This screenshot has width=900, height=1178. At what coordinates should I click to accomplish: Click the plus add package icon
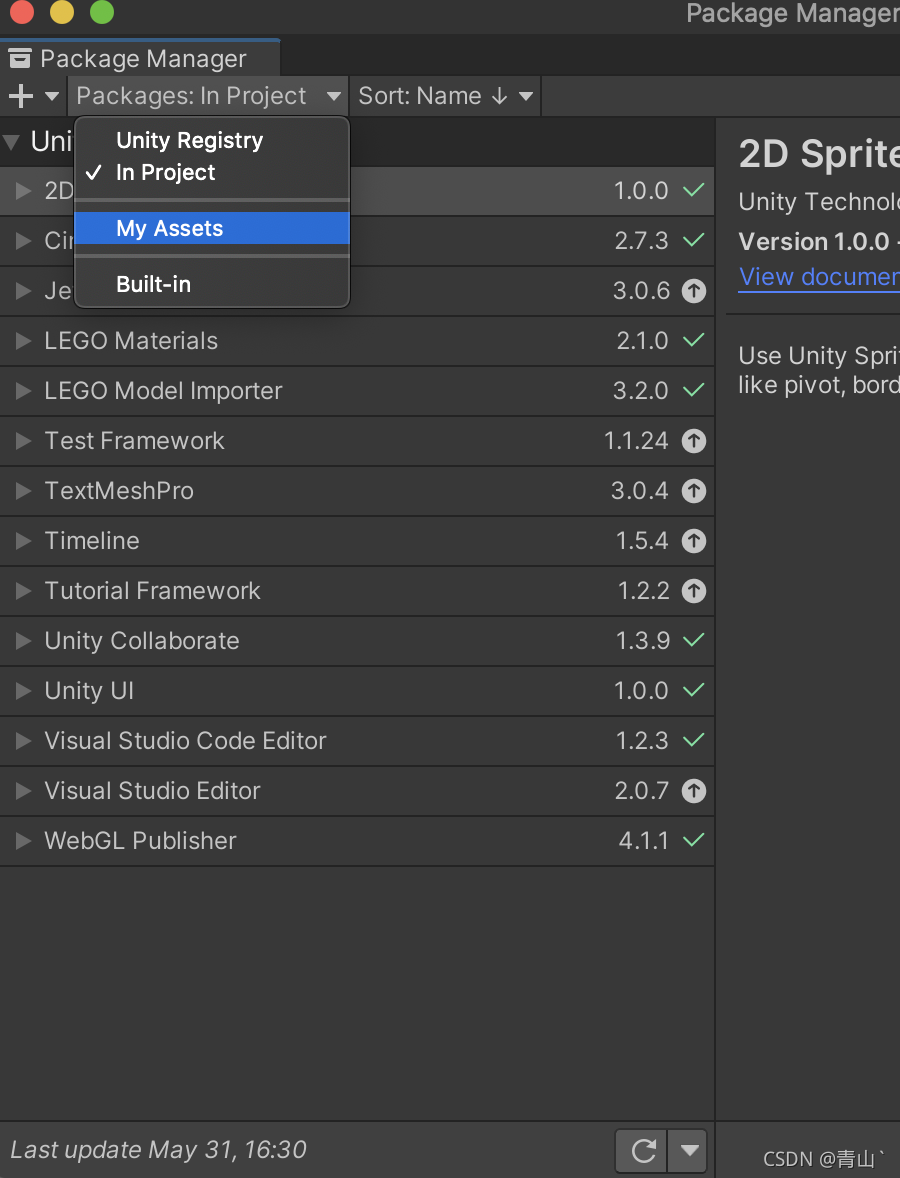click(x=21, y=96)
